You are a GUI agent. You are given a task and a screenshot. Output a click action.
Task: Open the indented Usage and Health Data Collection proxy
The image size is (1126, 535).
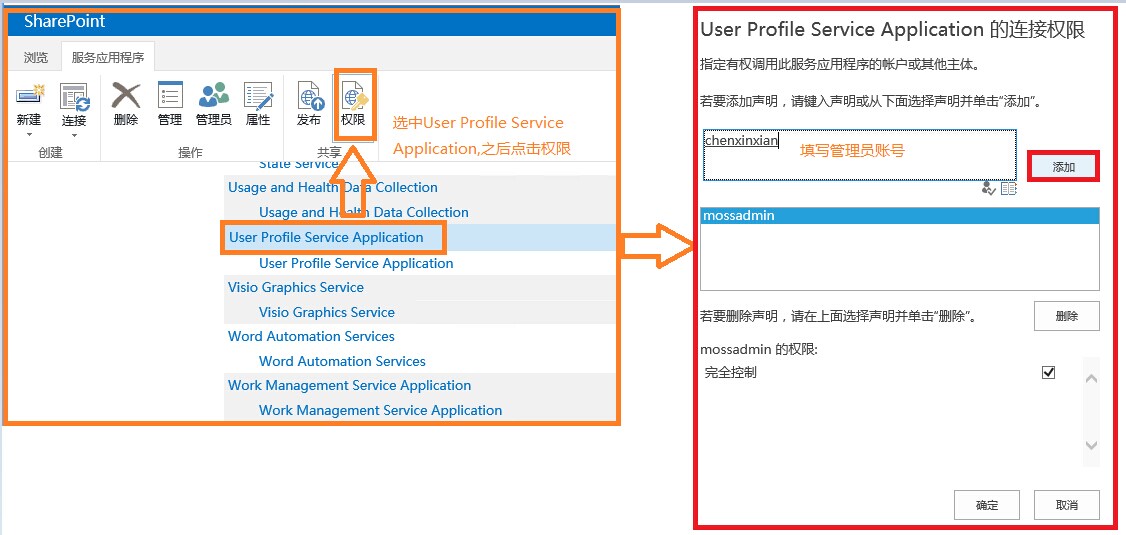pos(363,213)
